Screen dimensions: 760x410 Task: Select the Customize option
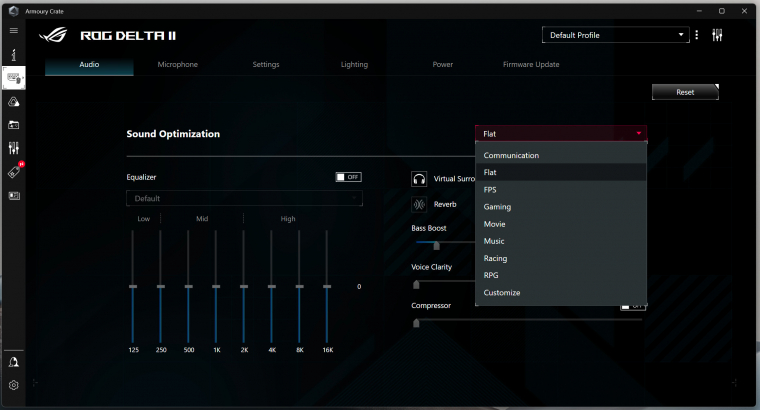click(x=561, y=293)
